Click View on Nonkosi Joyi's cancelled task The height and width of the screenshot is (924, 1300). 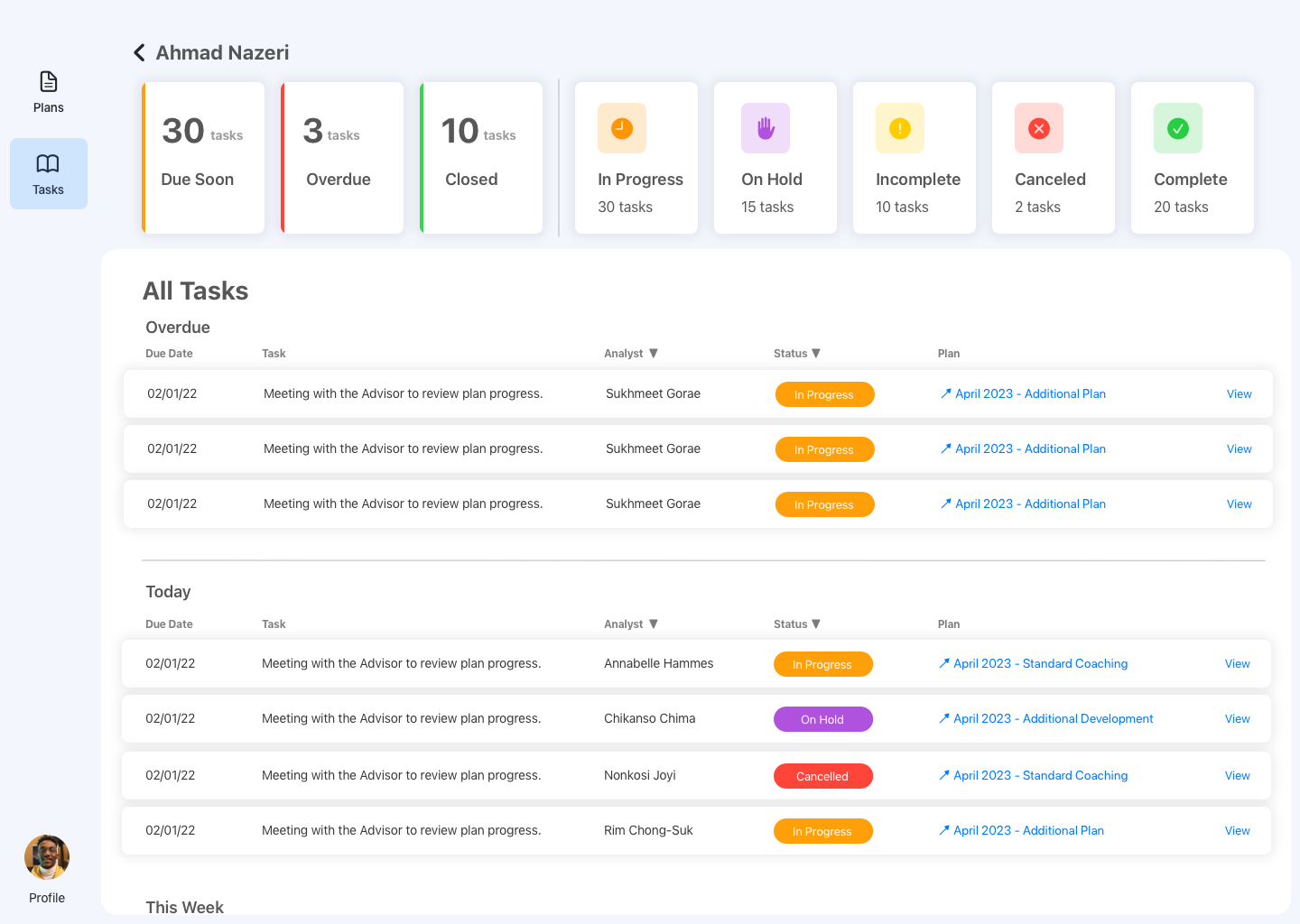1237,775
